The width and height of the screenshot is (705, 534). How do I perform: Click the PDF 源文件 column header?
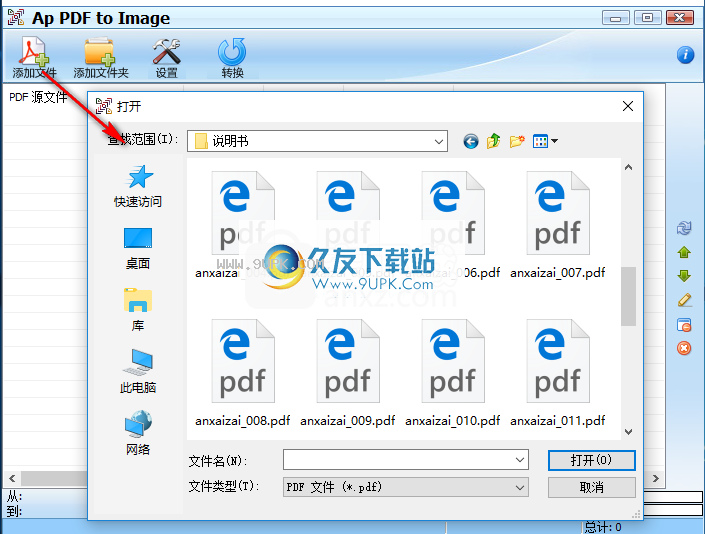pyautogui.click(x=38, y=97)
